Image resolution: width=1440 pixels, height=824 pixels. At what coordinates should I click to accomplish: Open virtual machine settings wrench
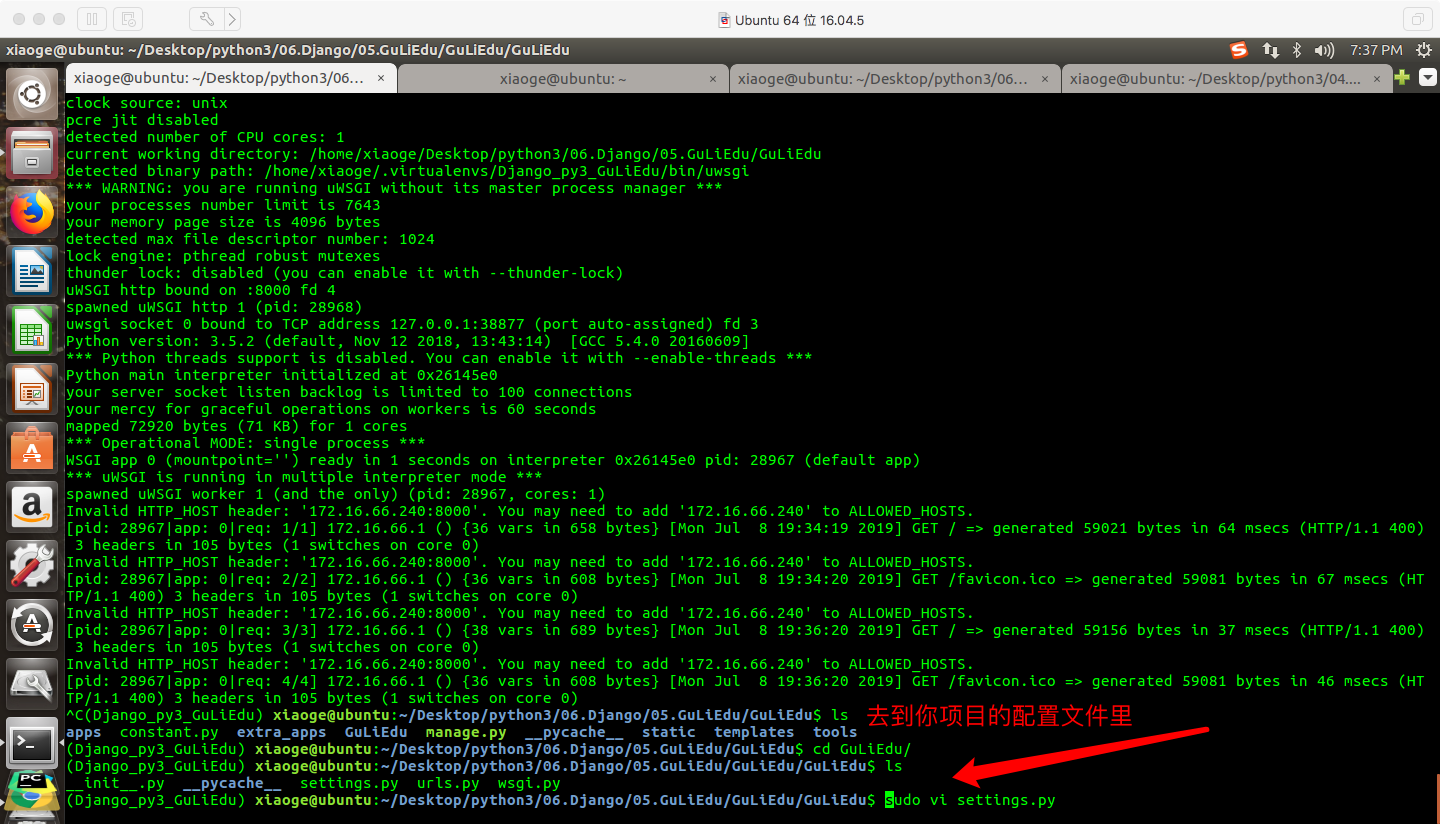(x=206, y=19)
